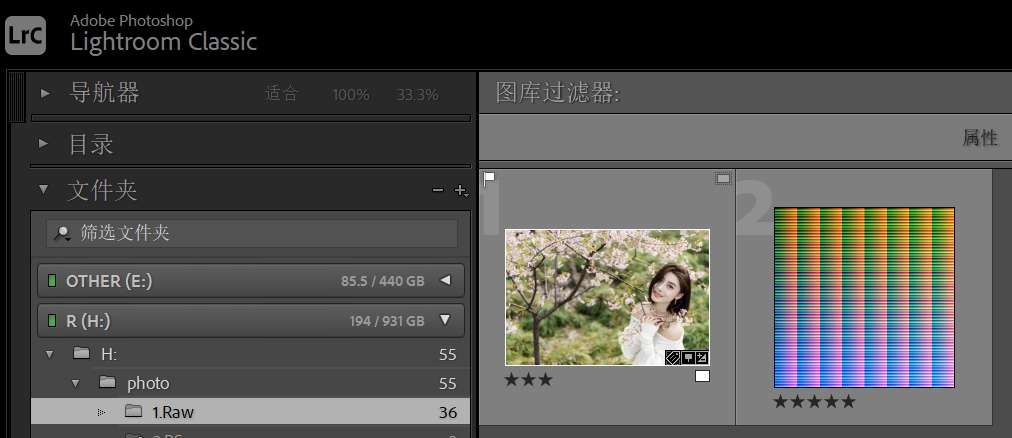Click OTHER (E:) volume green status indicator

[x=52, y=281]
